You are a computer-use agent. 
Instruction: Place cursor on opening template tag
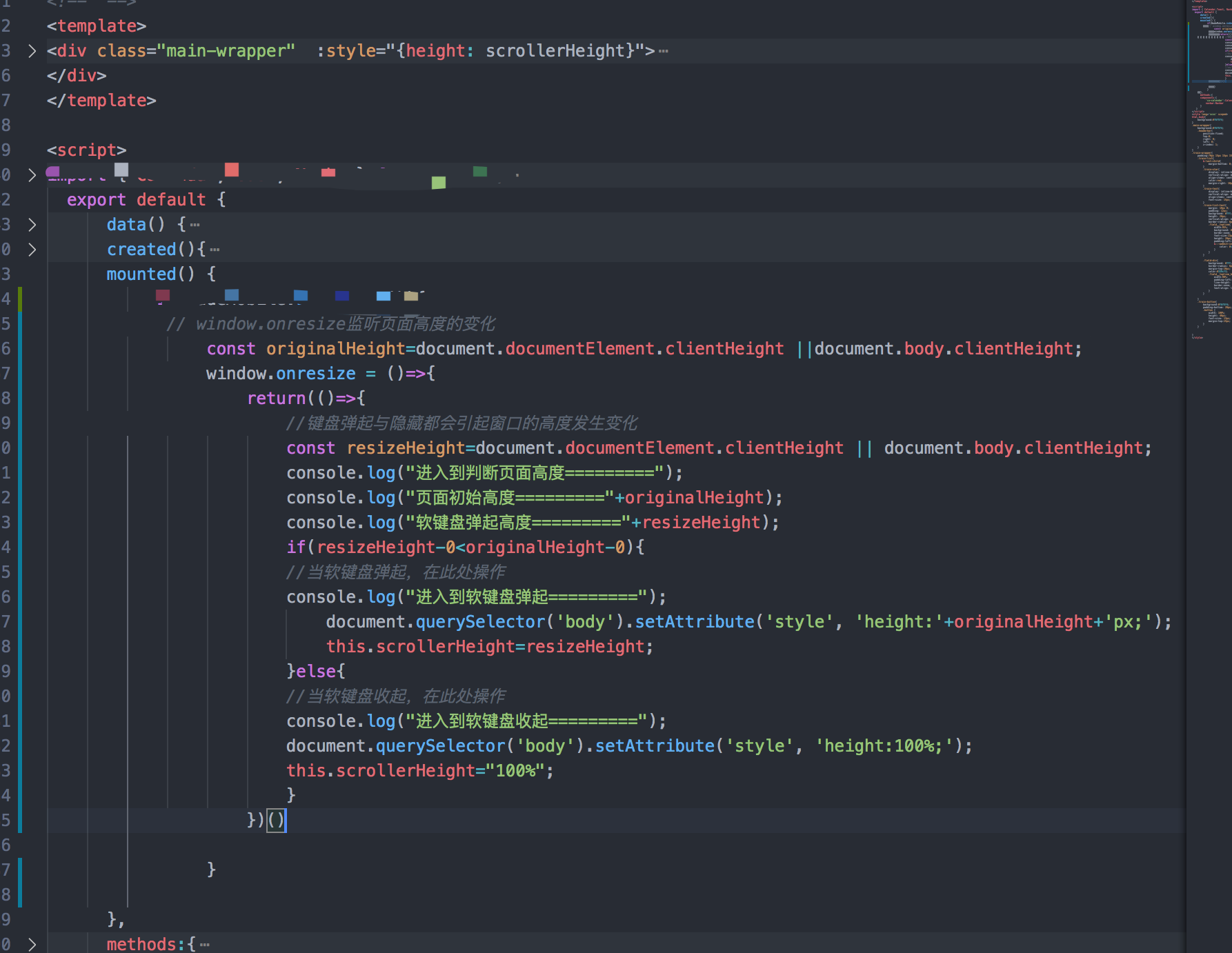tap(97, 26)
